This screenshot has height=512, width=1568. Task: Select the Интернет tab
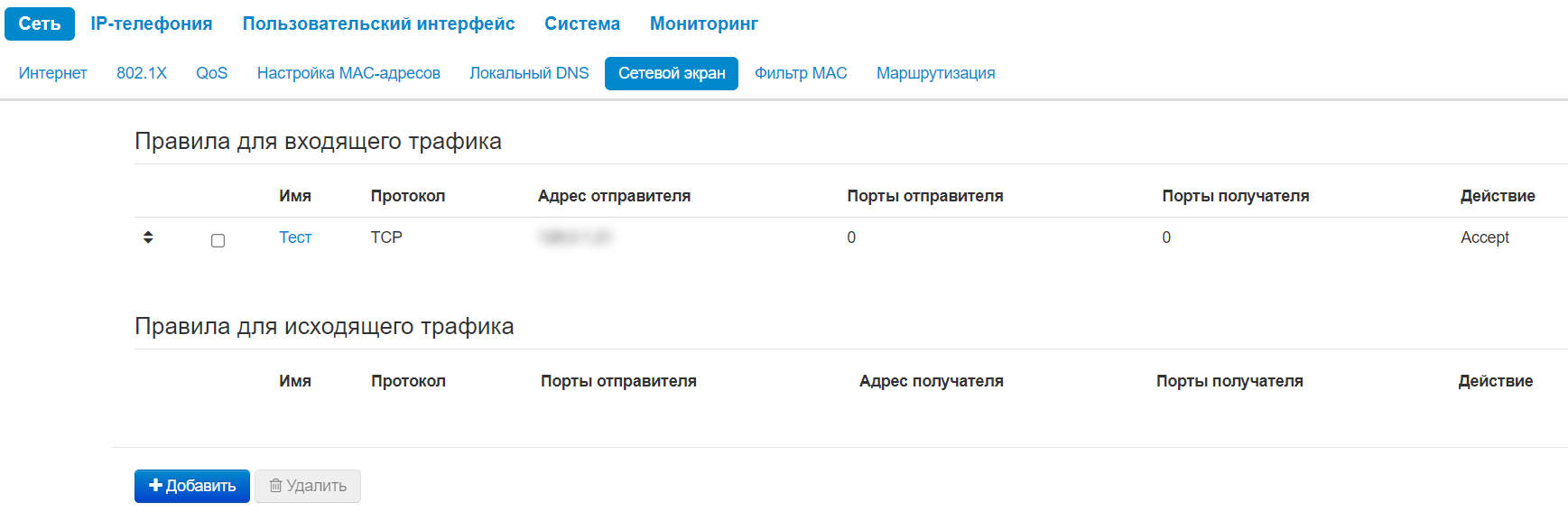53,73
